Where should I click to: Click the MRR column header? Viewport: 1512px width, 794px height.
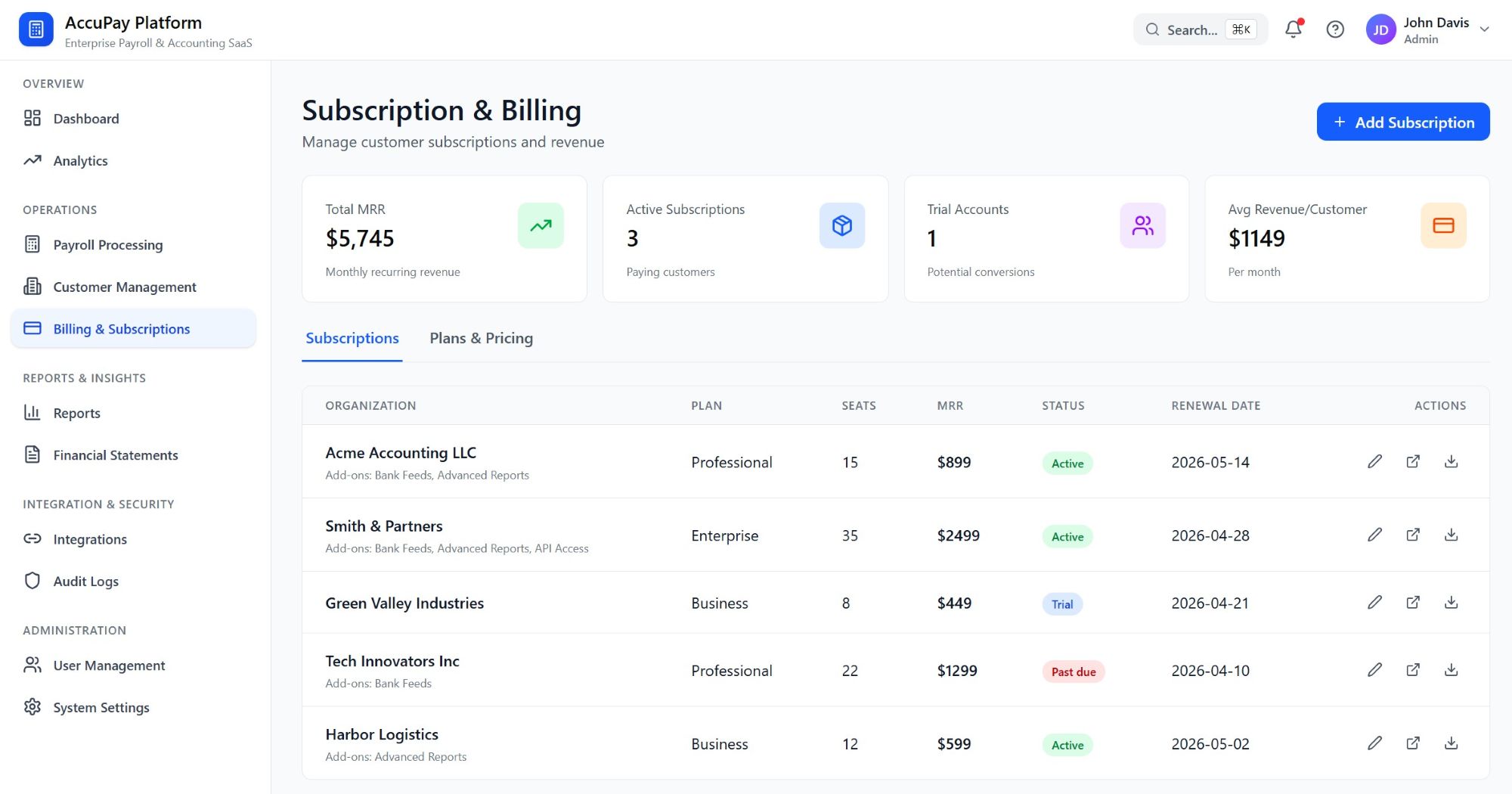click(950, 405)
